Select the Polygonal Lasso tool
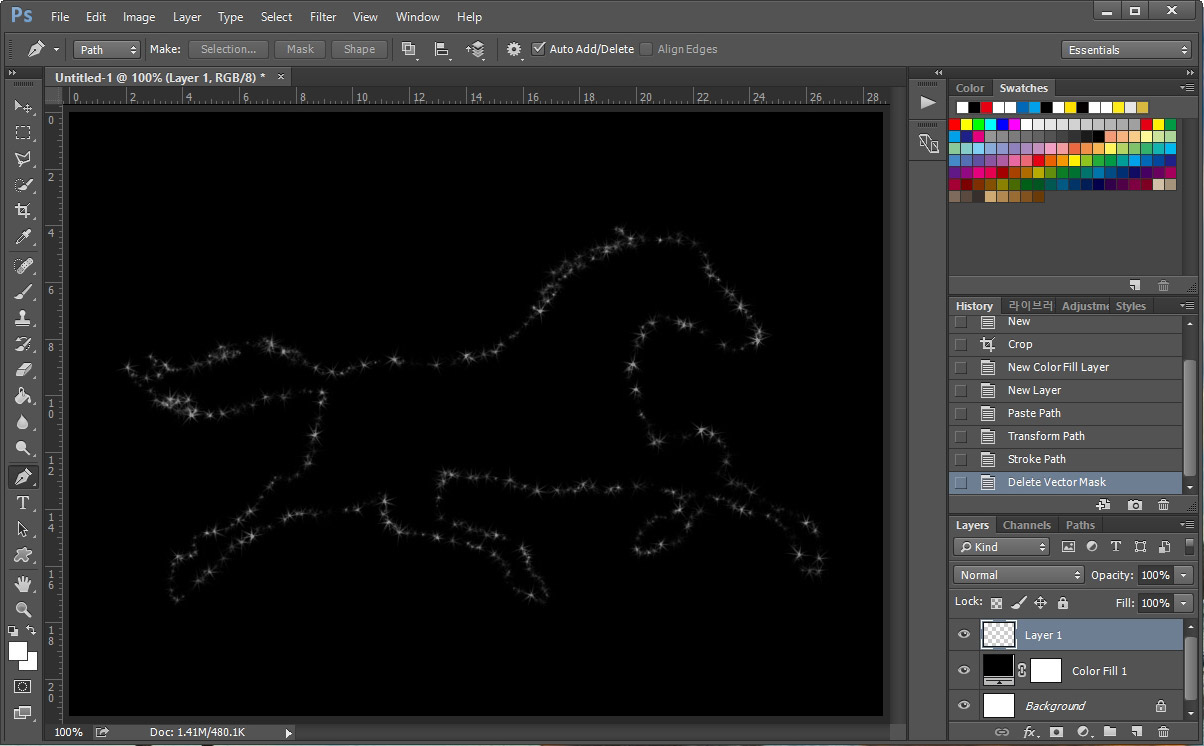 coord(23,159)
